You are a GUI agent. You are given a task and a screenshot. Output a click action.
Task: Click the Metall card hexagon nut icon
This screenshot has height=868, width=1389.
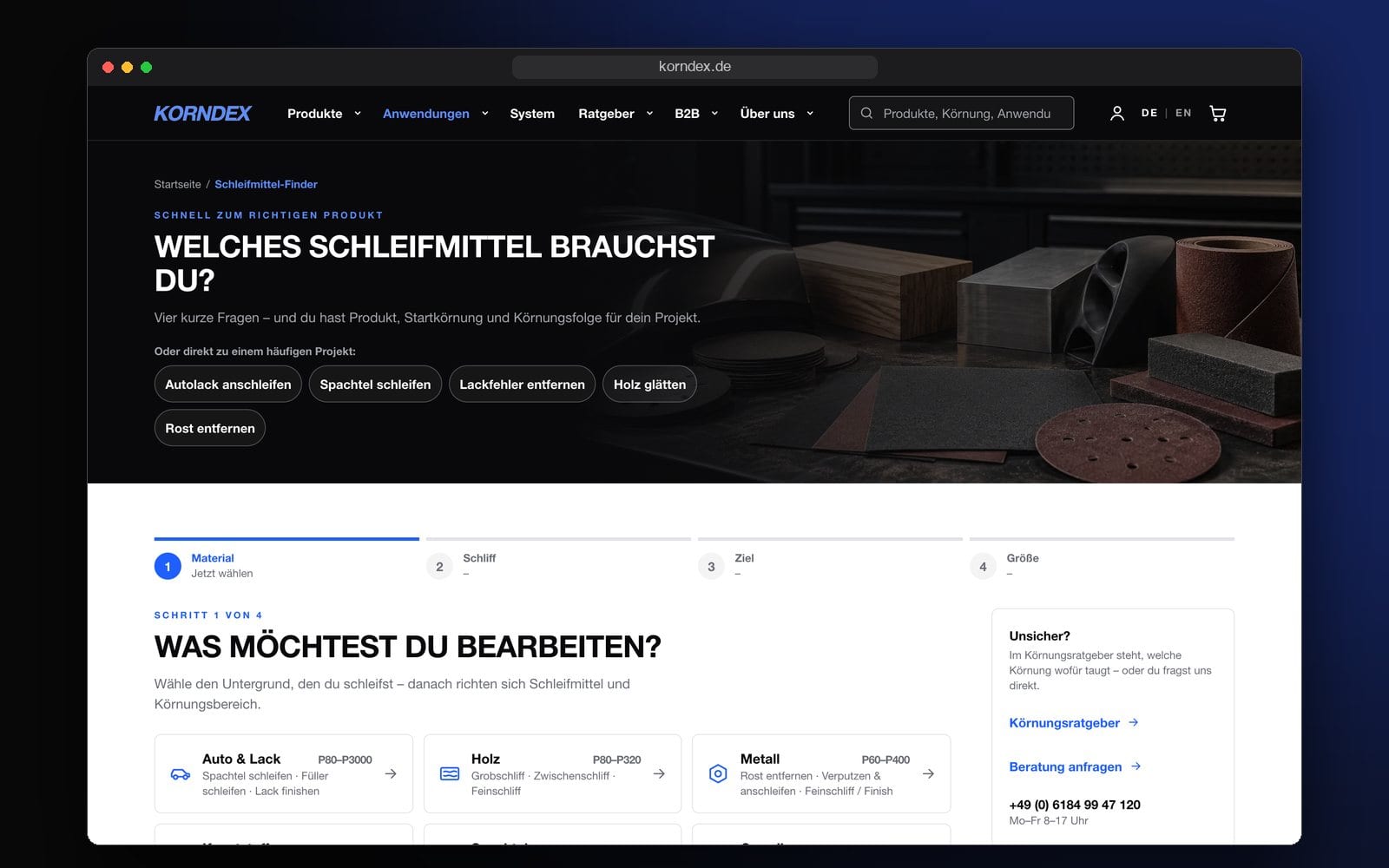pyautogui.click(x=718, y=774)
